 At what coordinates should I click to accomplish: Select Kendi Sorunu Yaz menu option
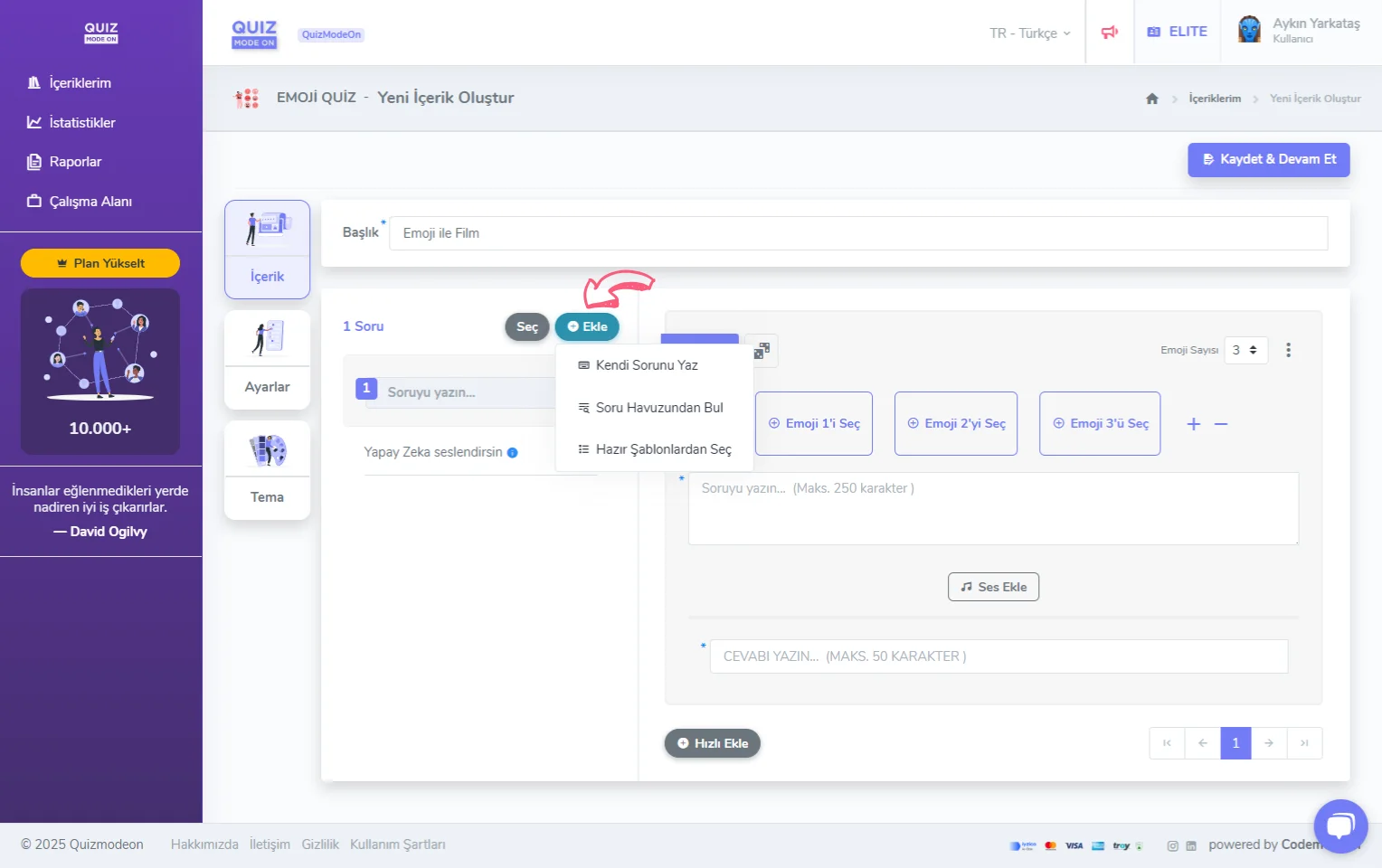point(646,365)
